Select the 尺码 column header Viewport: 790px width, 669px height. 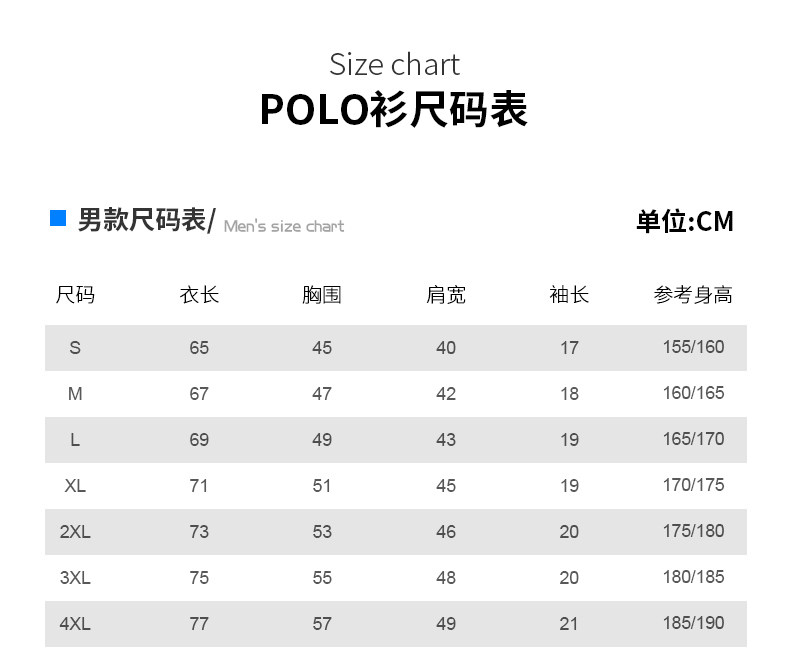(x=75, y=295)
